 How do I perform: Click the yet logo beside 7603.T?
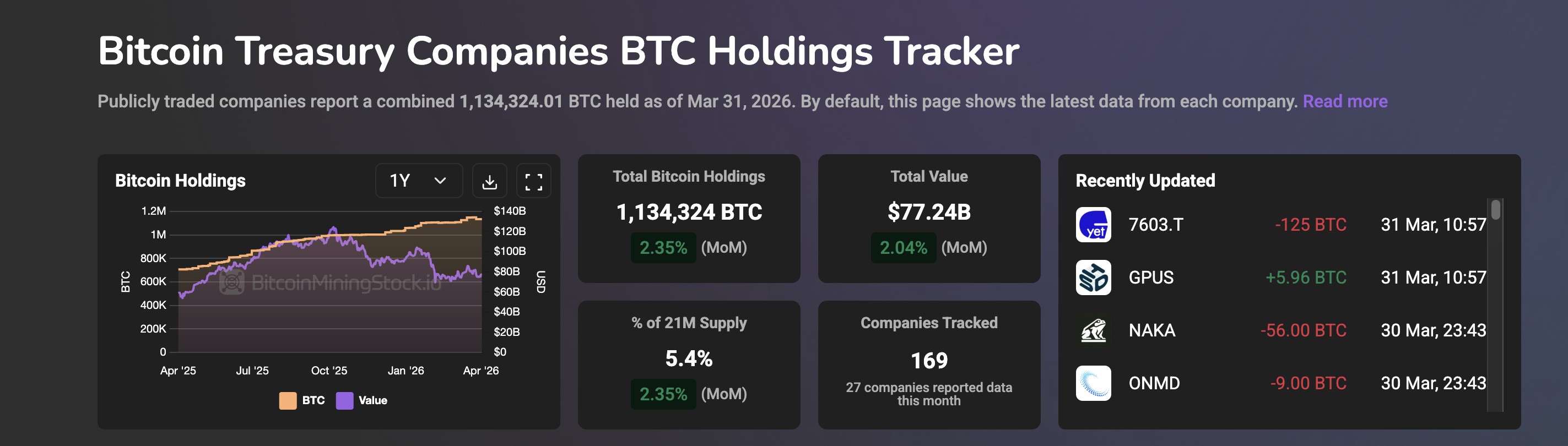point(1094,224)
